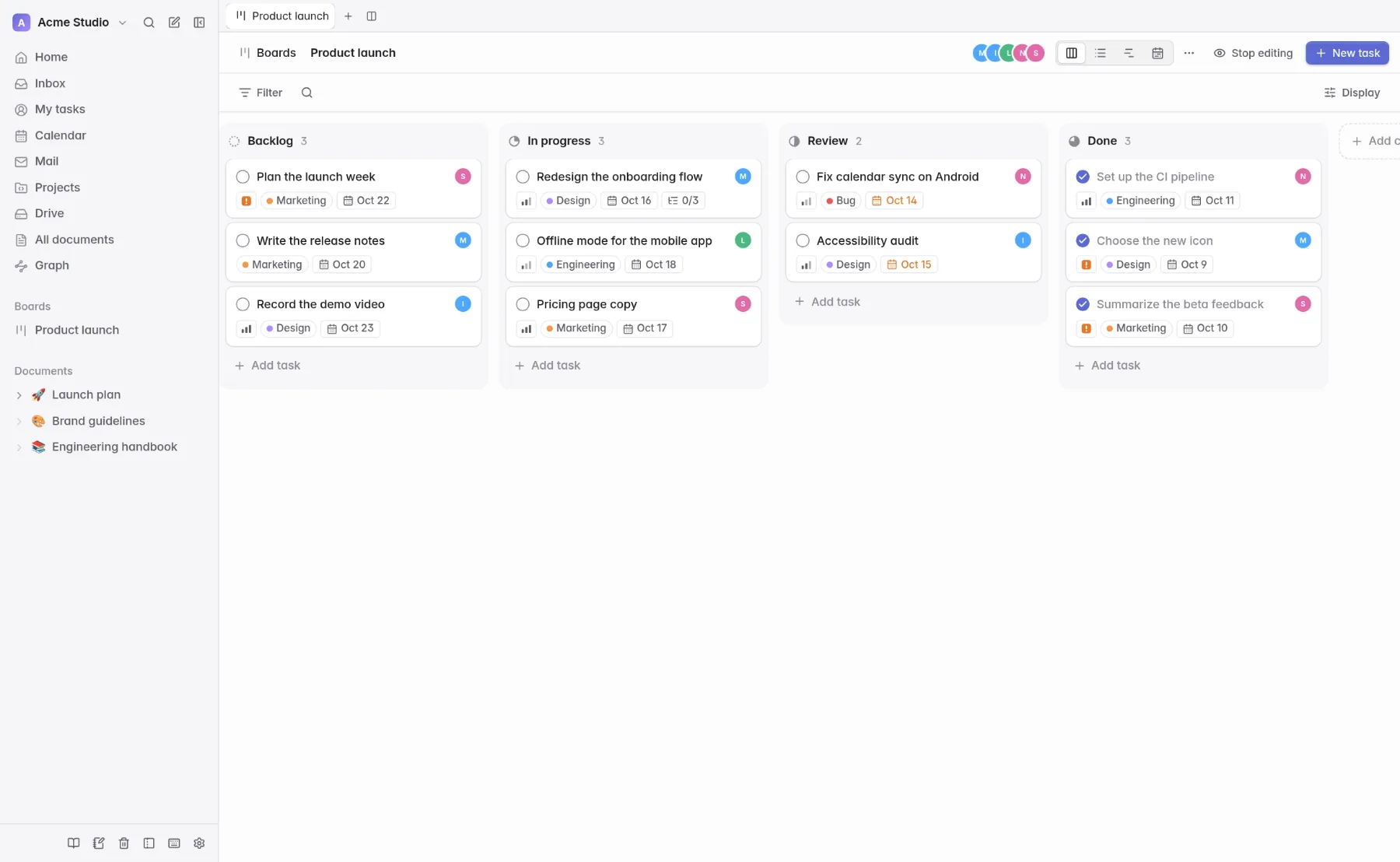
Task: Click the priority icon on Plan the launch week
Action: [246, 201]
